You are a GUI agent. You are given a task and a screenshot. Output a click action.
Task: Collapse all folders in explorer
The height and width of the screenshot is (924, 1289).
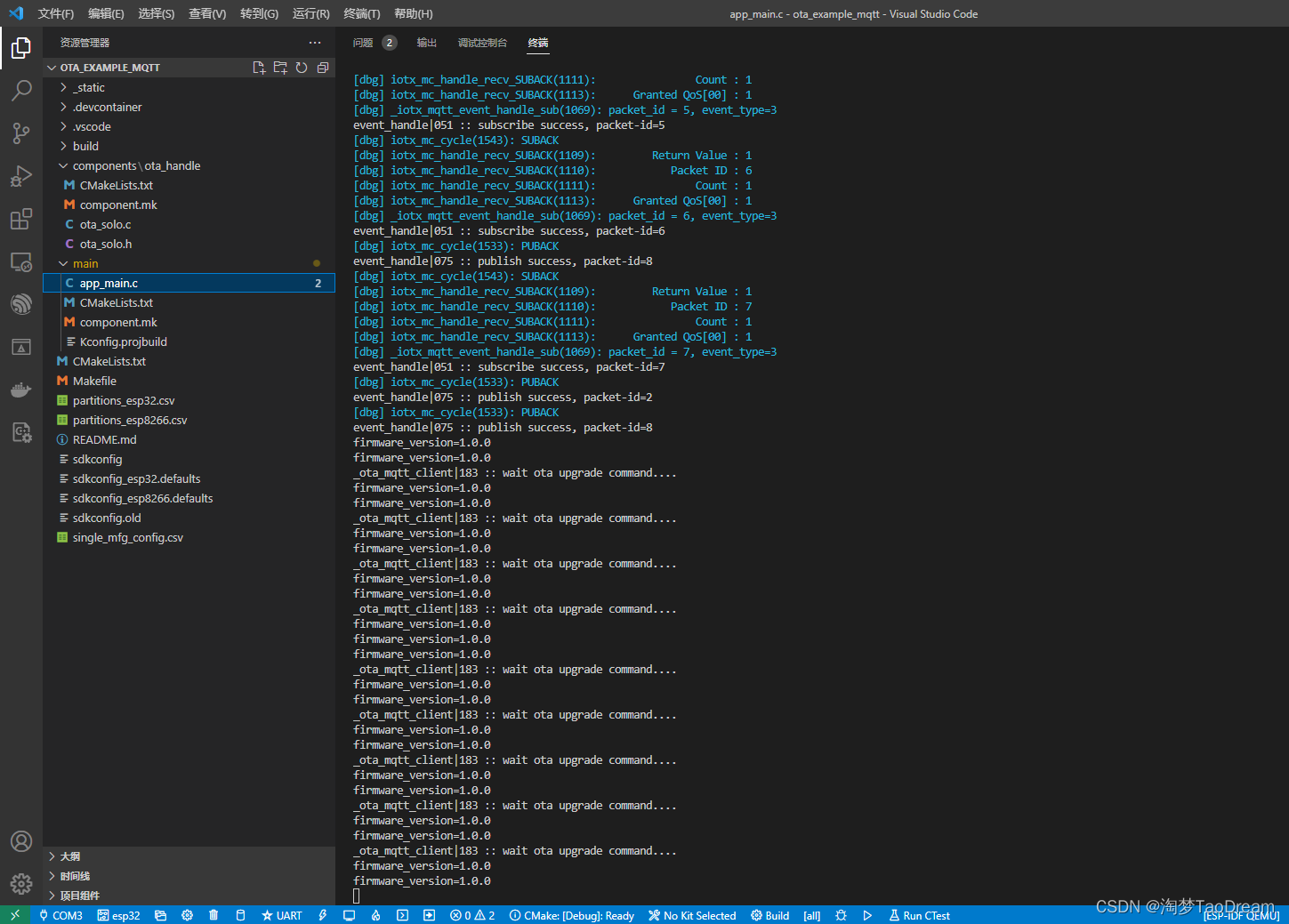(323, 68)
